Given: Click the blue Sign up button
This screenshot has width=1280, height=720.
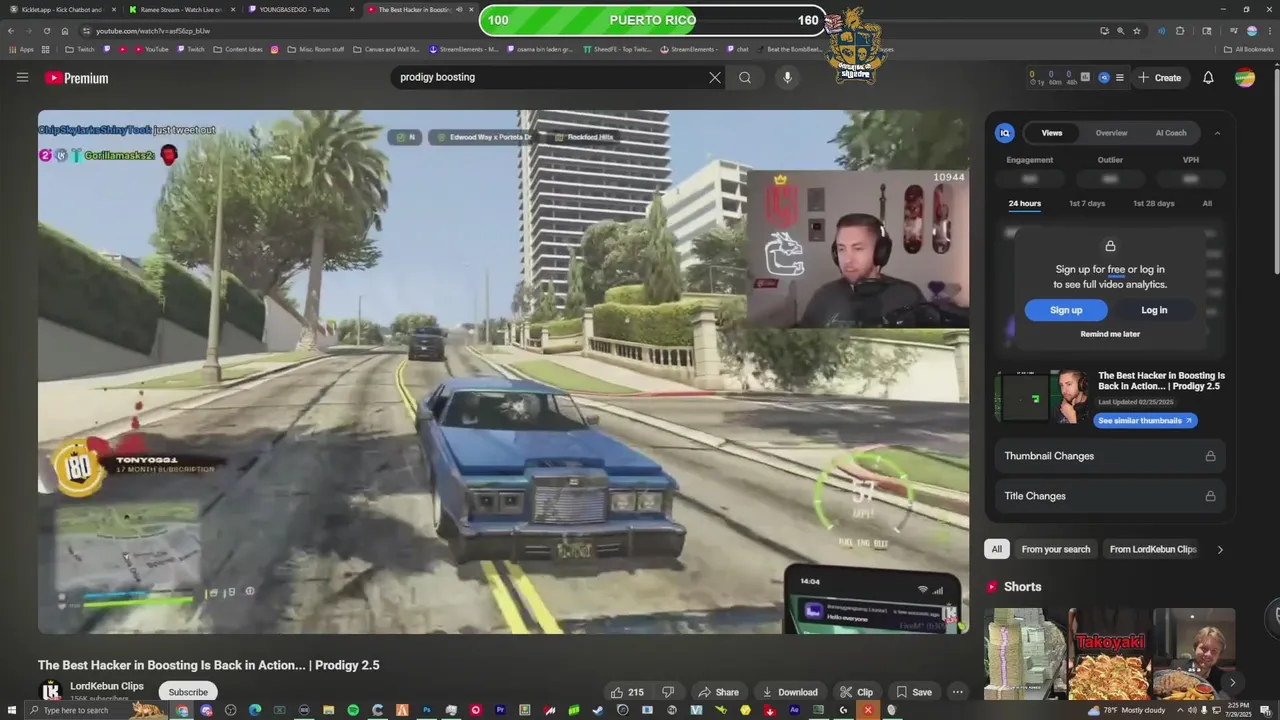Looking at the screenshot, I should coord(1066,310).
